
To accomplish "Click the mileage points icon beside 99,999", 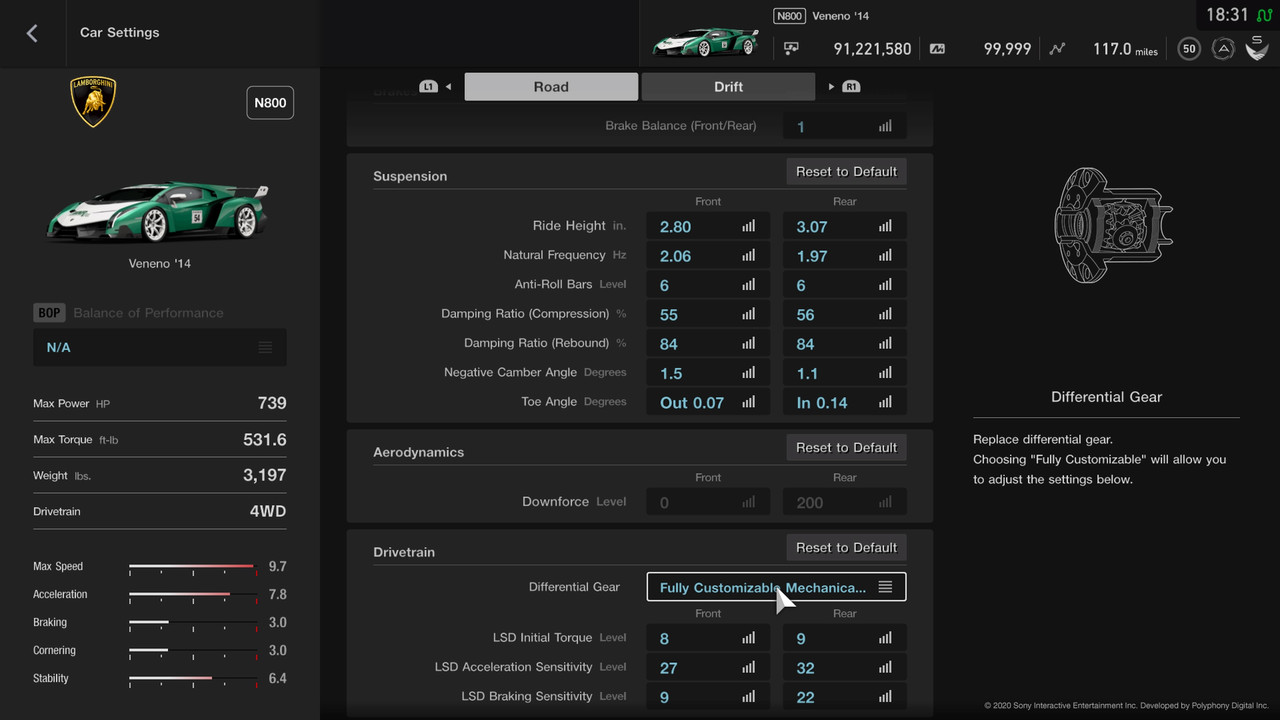I will 937,48.
